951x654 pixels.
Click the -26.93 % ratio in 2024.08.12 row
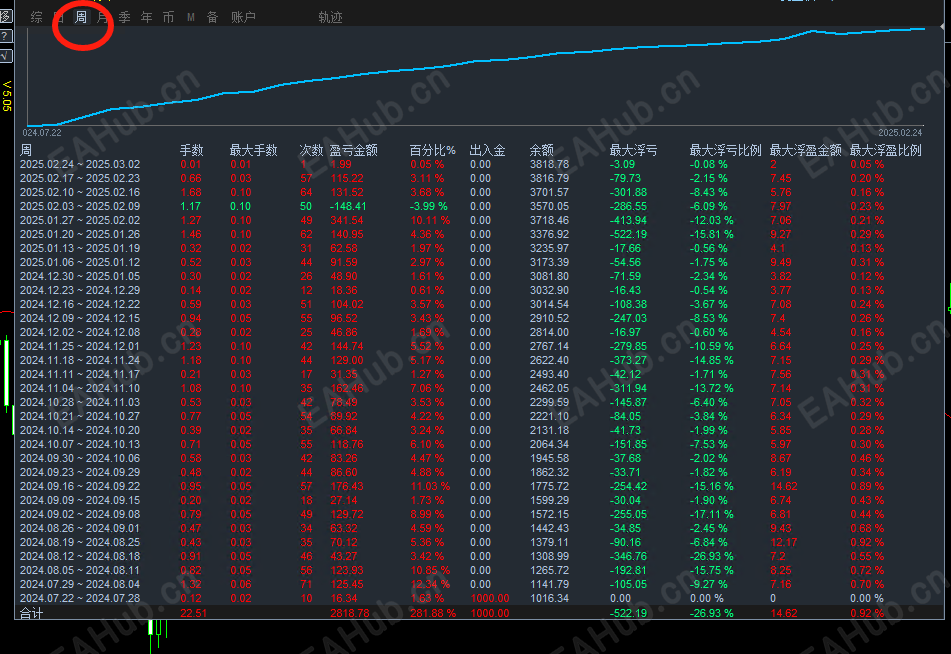tap(711, 556)
